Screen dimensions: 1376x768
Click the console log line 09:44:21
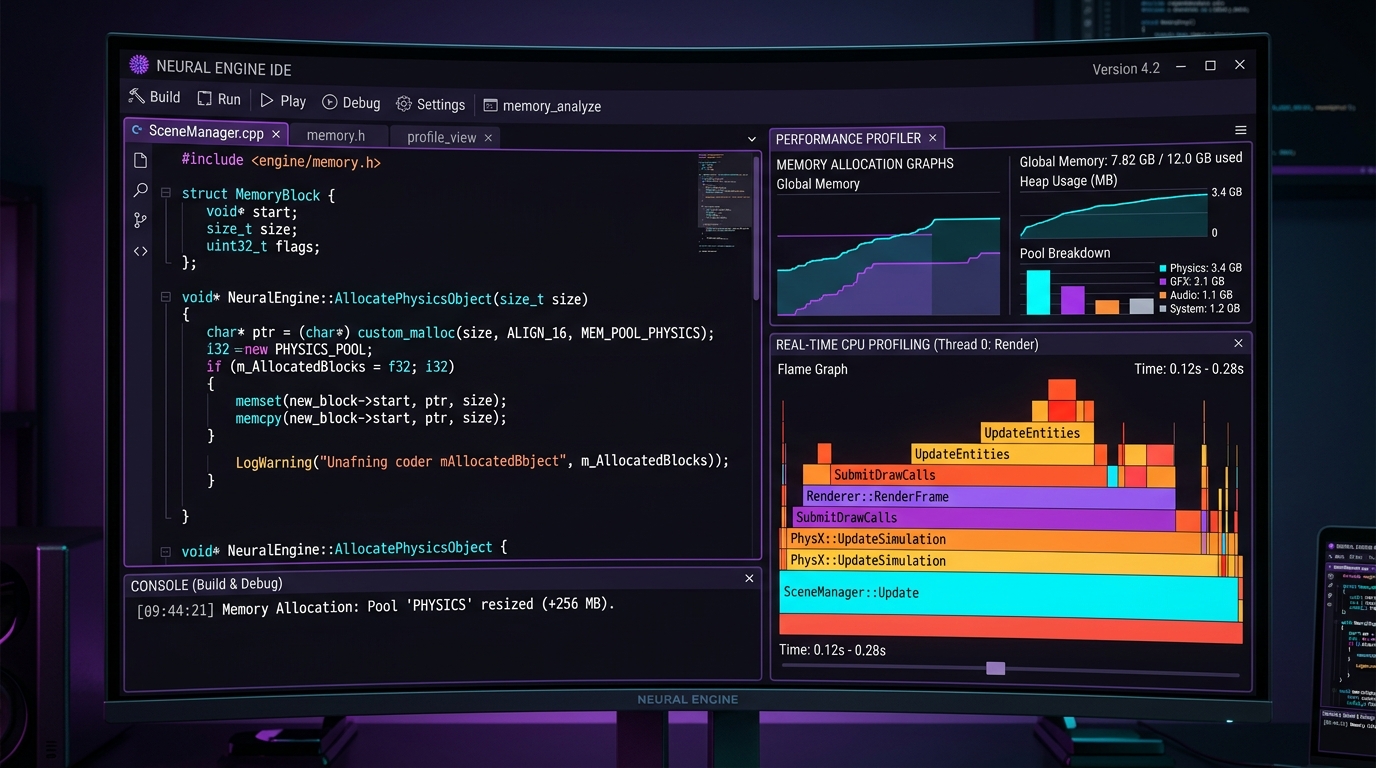point(375,608)
